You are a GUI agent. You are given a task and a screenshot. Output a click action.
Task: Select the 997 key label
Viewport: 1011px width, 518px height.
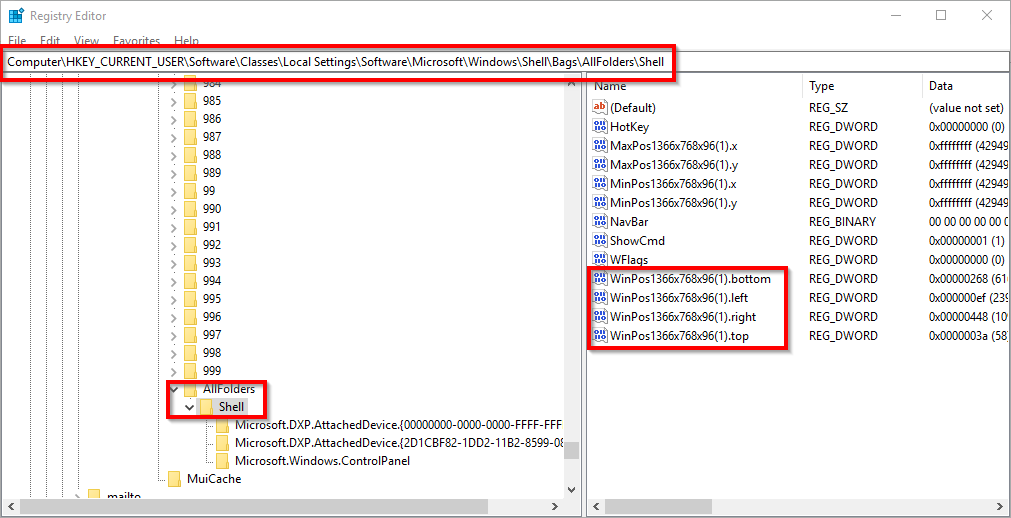(211, 335)
